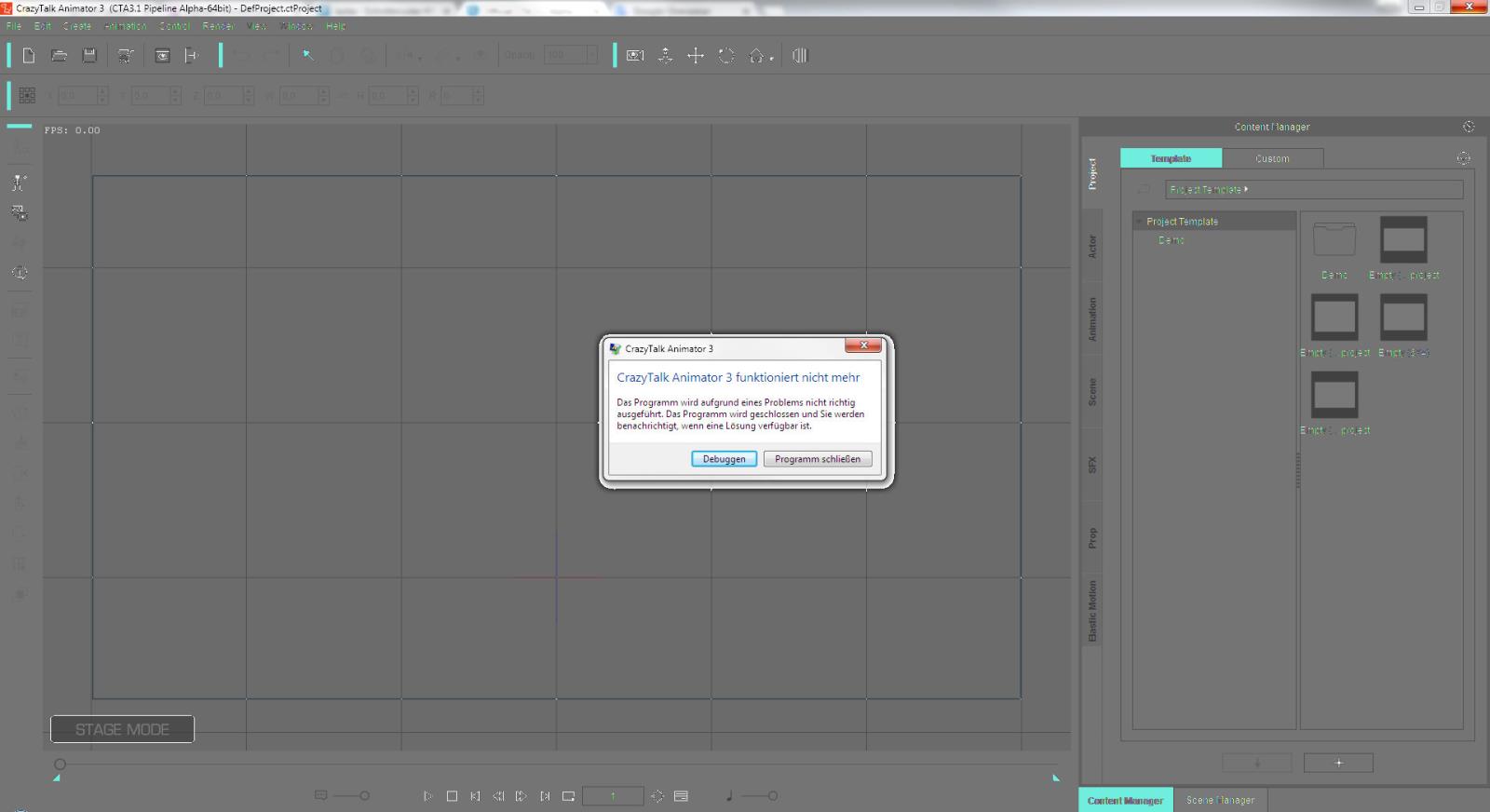Click the home camera view icon
1490x812 pixels.
click(756, 56)
